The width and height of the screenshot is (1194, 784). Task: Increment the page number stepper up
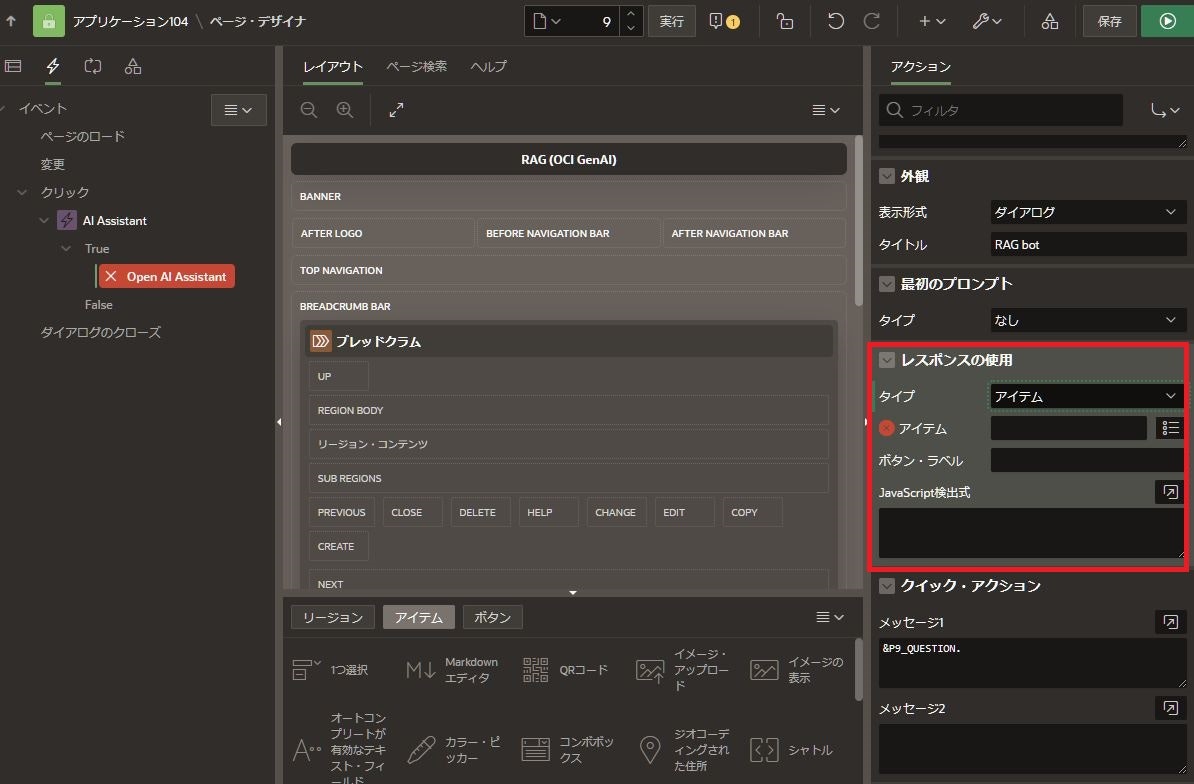tap(631, 14)
